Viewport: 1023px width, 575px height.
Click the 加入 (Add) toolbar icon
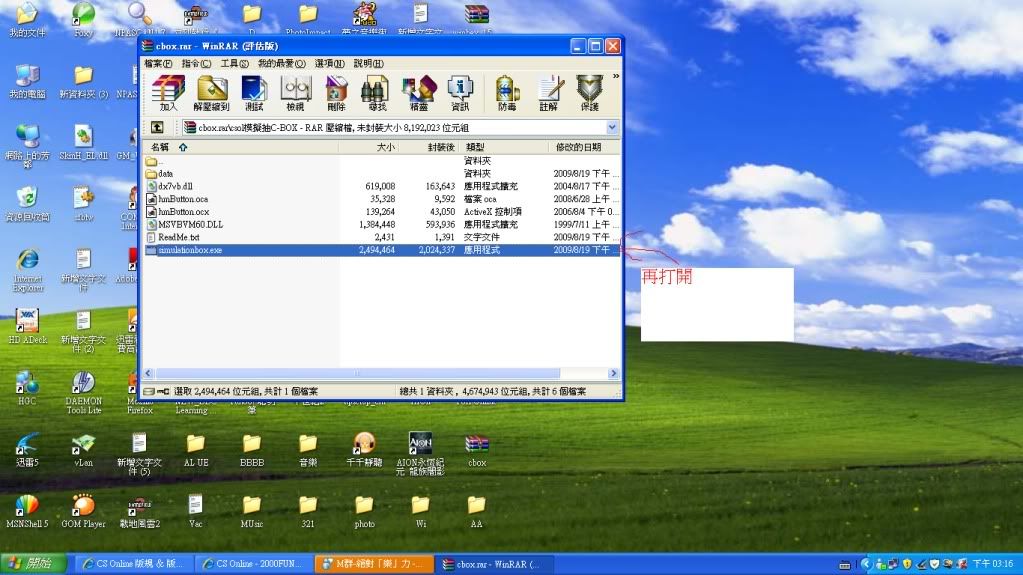coord(168,92)
